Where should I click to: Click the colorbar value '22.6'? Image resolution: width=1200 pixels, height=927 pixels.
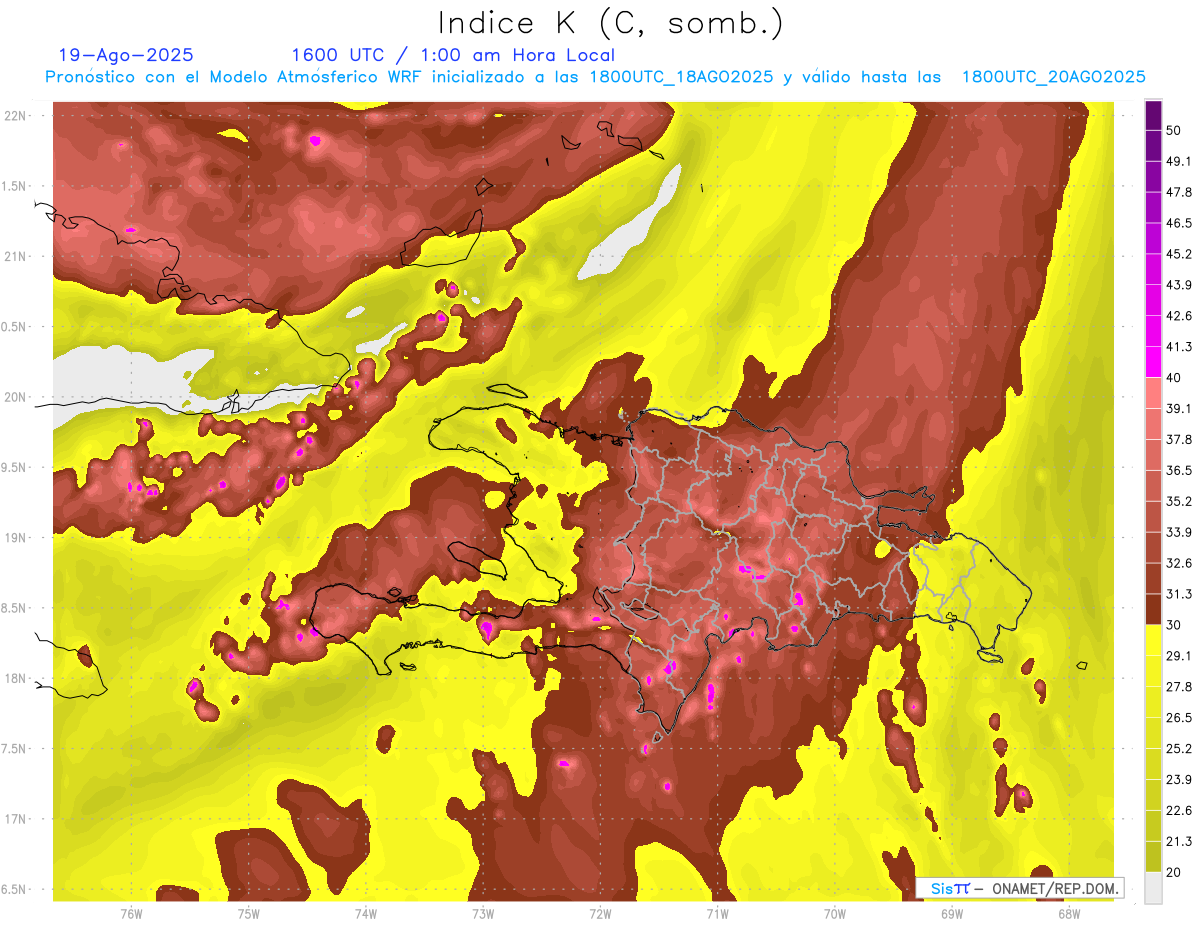click(1180, 811)
